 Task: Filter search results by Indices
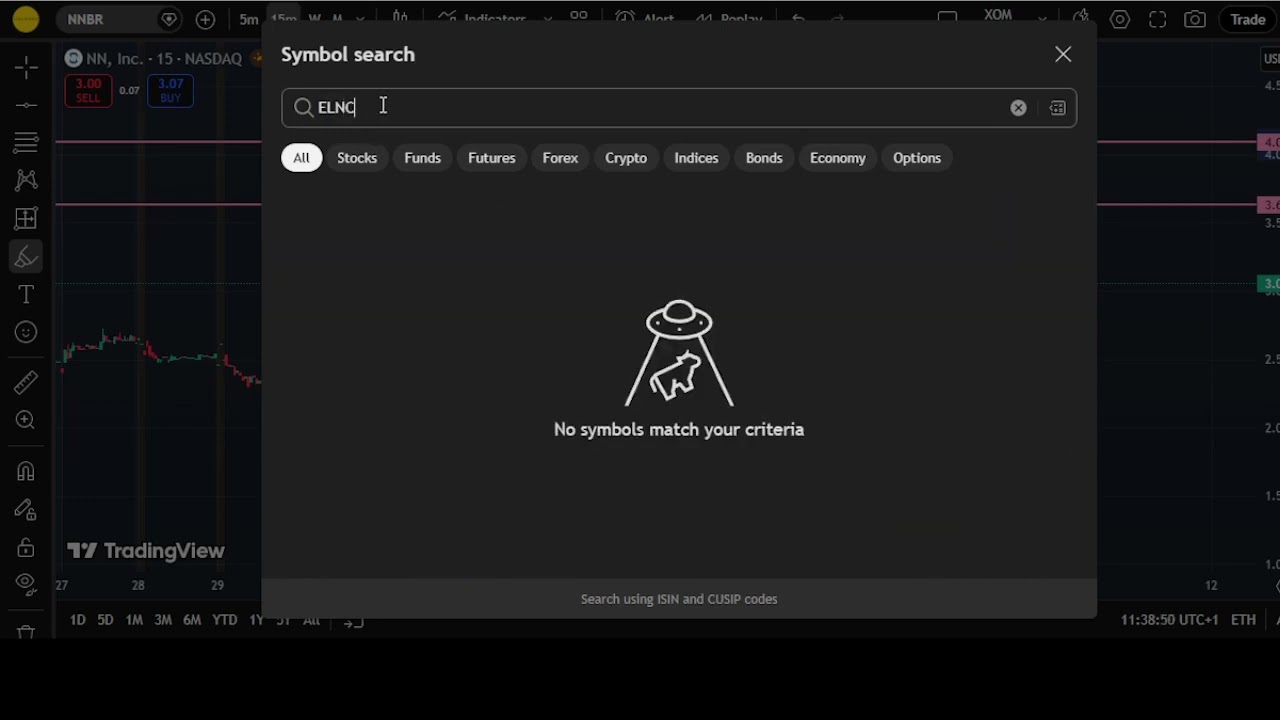tap(696, 158)
